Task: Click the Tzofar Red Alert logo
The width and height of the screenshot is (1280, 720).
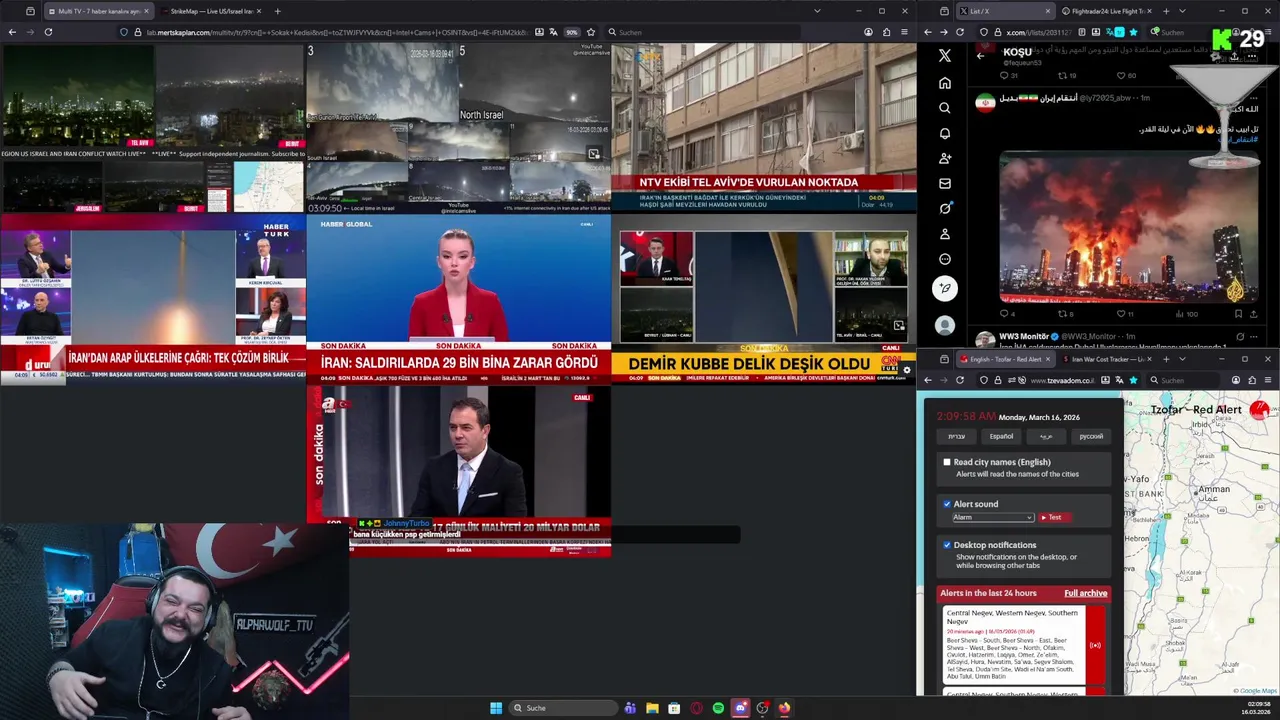Action: (x=1259, y=409)
